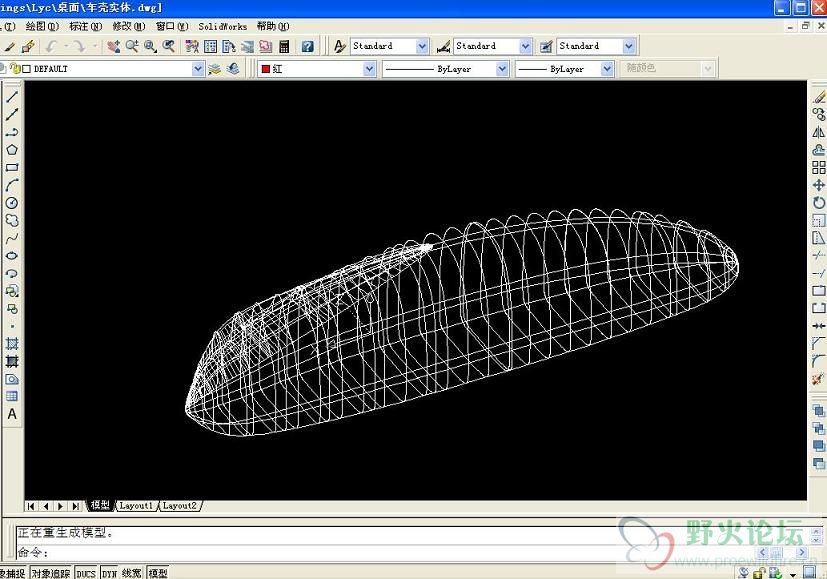Click the Zoom Window icon
This screenshot has width=827, height=579.
(x=150, y=46)
